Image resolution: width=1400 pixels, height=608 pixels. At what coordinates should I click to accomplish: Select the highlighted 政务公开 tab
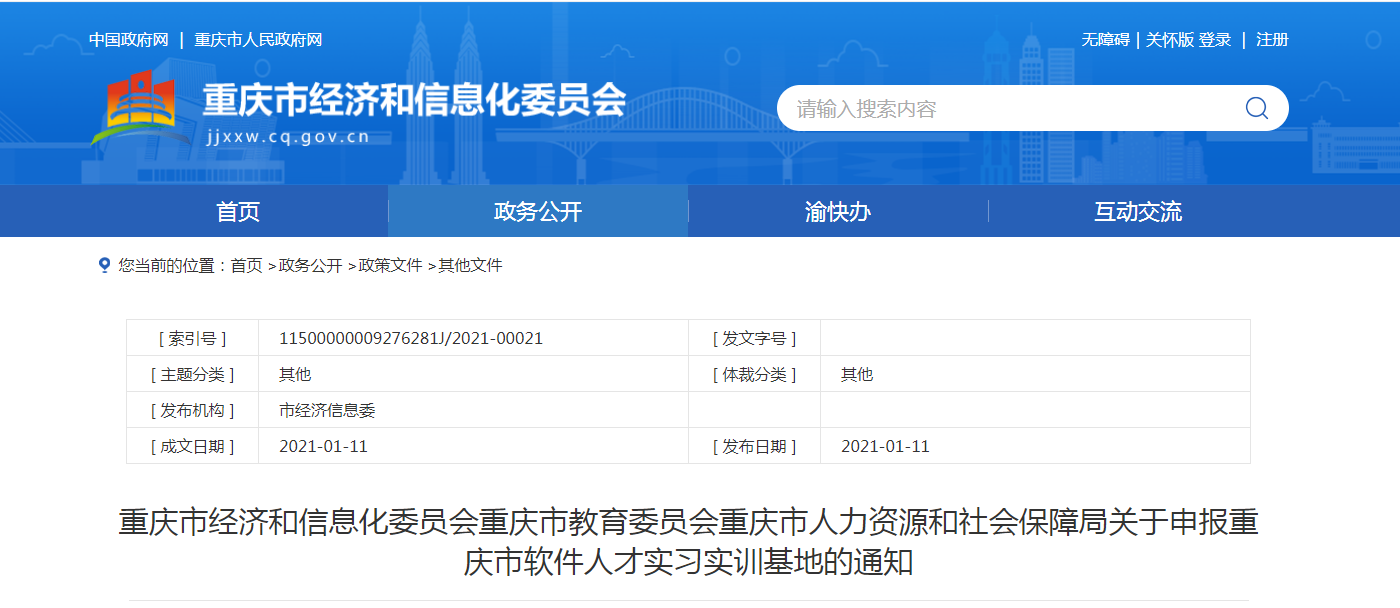point(537,211)
